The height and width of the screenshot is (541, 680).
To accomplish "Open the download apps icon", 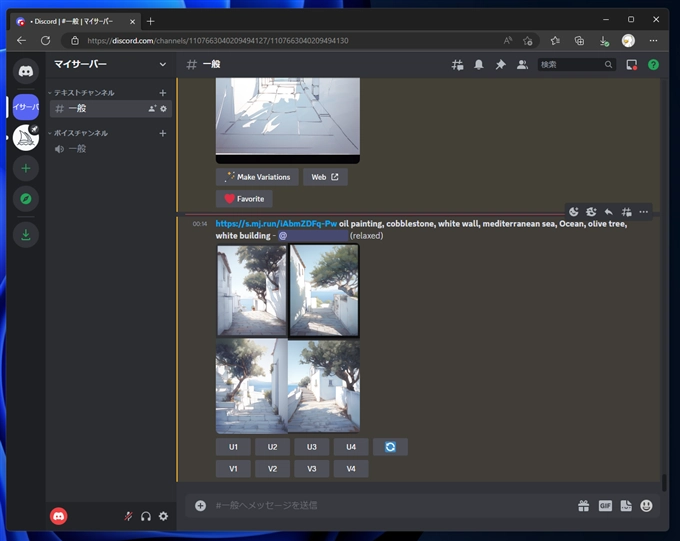I will pos(26,235).
